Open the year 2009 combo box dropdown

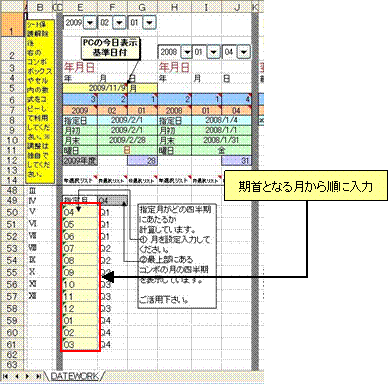coord(90,23)
